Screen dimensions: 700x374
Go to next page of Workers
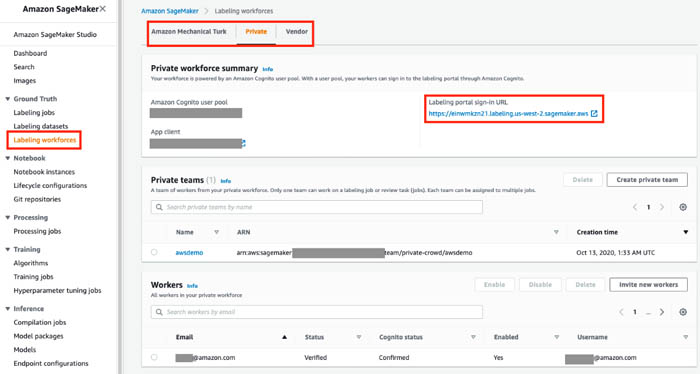[x=662, y=312]
